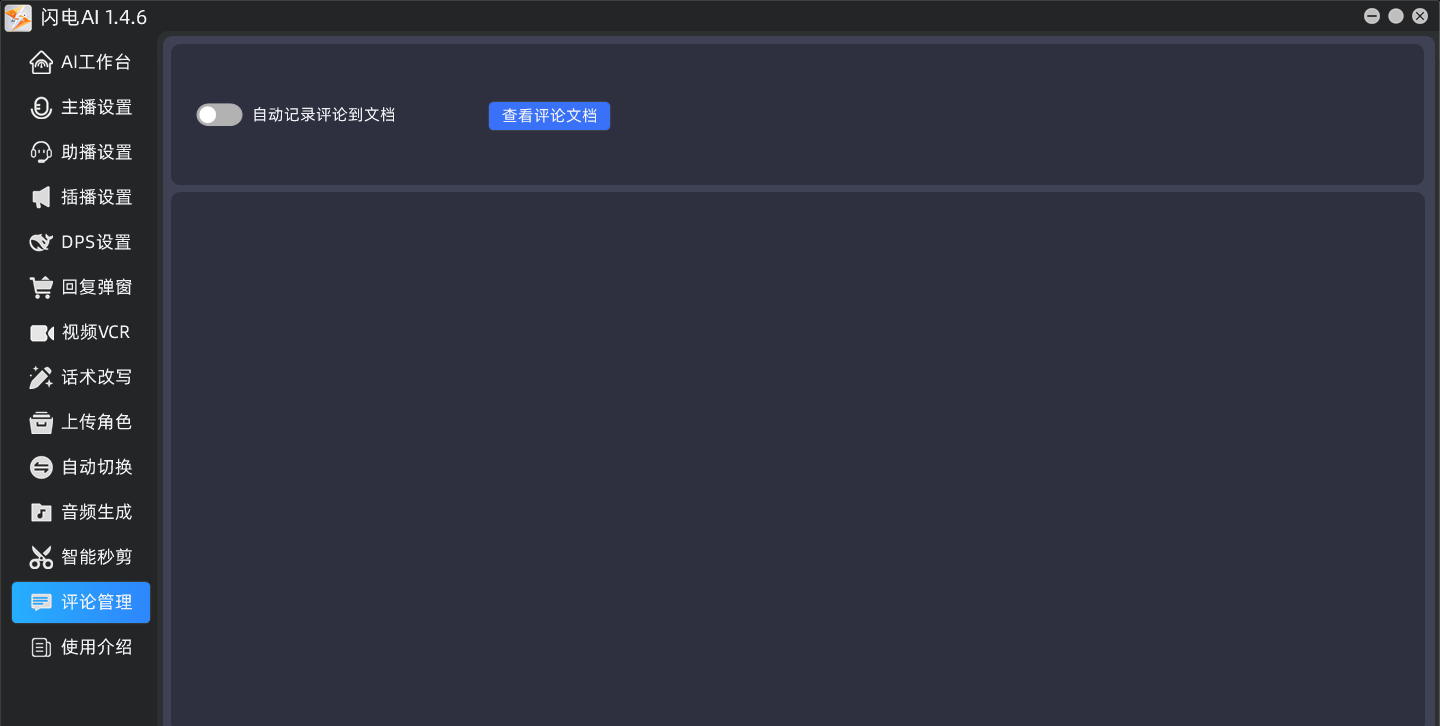Open the 助播设置 label
Image resolution: width=1440 pixels, height=726 pixels.
(97, 152)
